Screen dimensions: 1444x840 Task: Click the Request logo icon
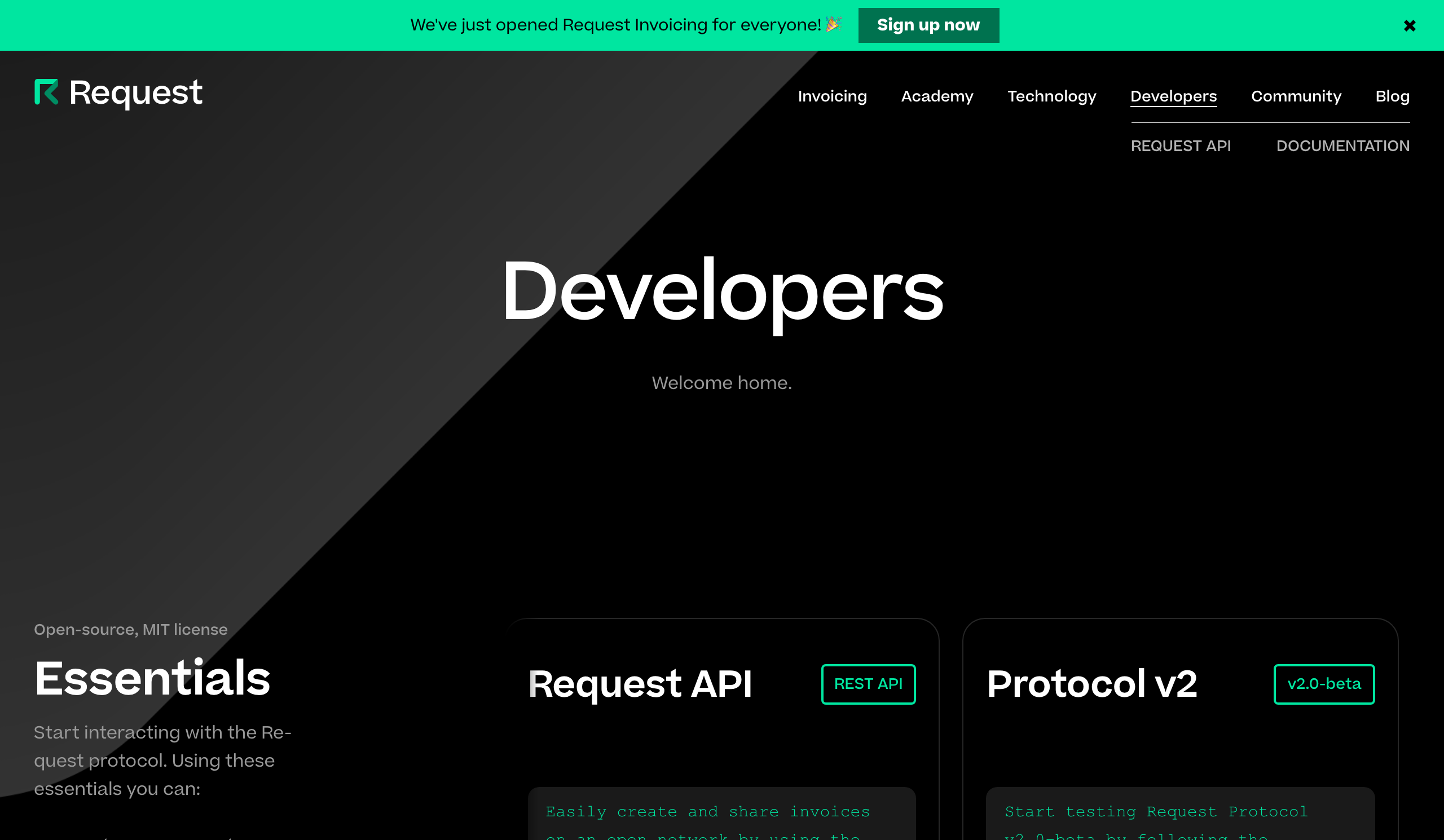46,92
